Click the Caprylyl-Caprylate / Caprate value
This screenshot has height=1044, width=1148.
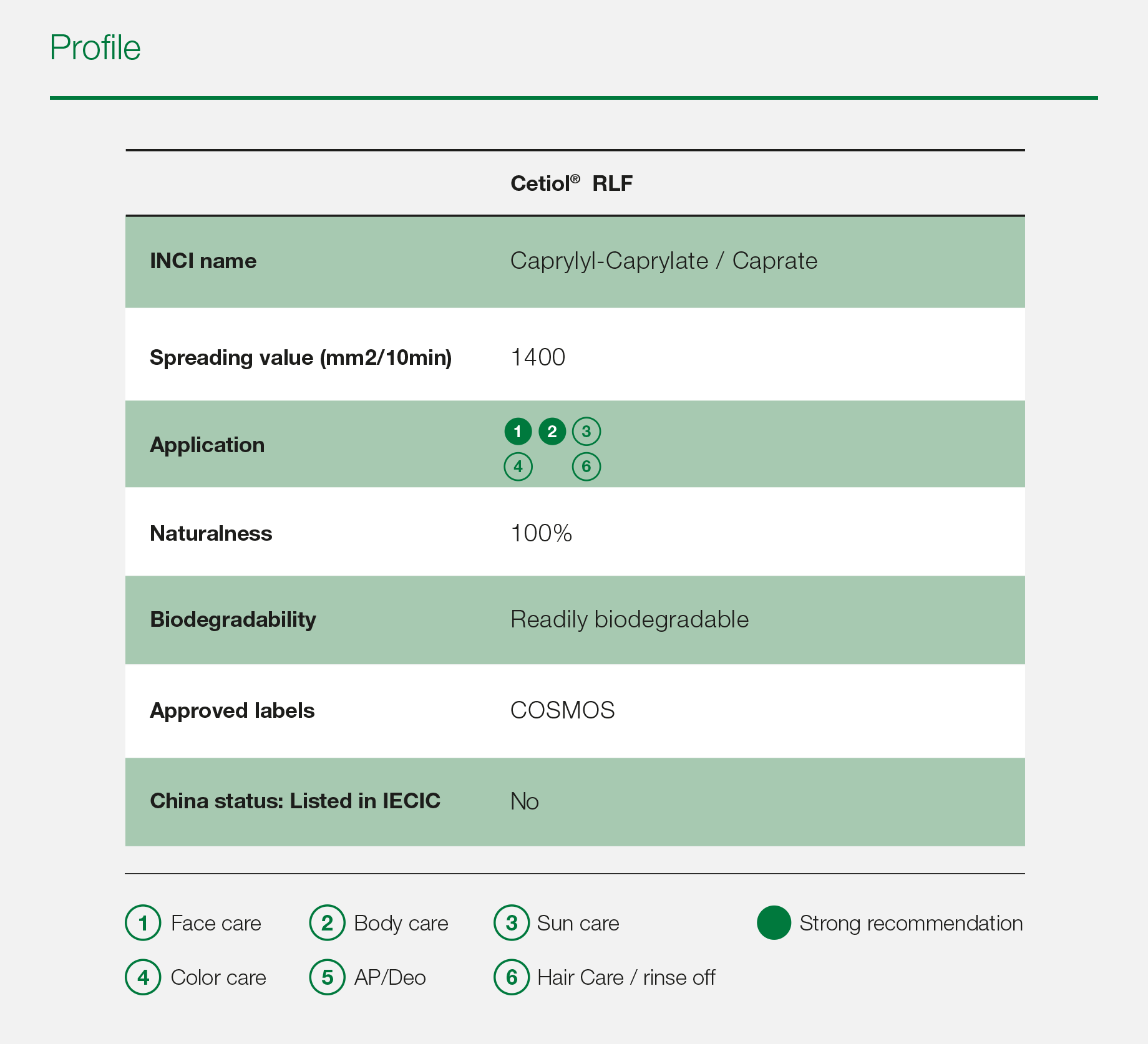(x=664, y=261)
